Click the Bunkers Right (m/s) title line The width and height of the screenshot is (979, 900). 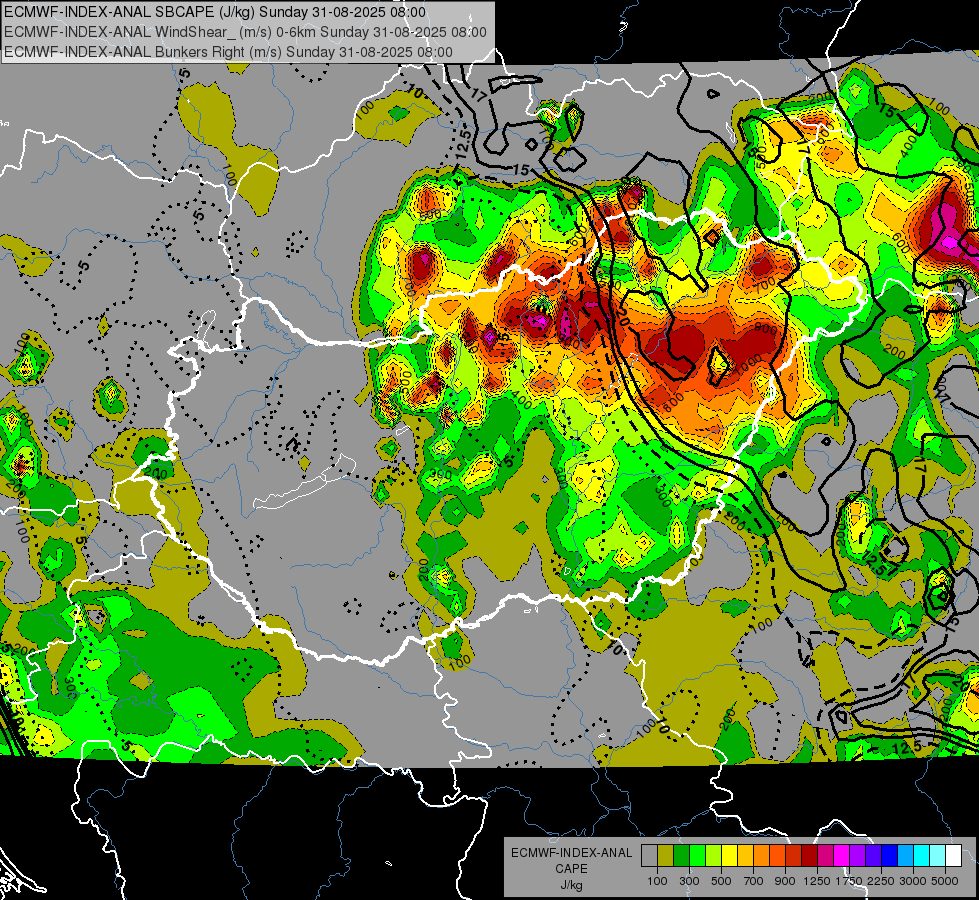coord(228,52)
